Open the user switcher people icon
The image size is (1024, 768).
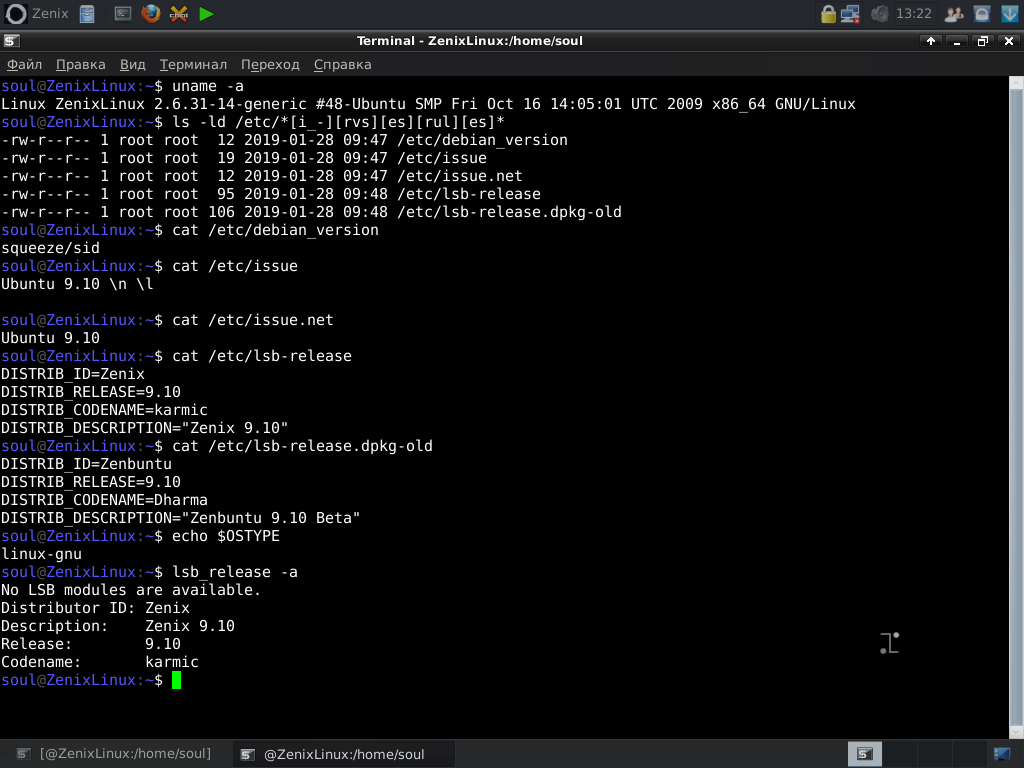click(954, 14)
